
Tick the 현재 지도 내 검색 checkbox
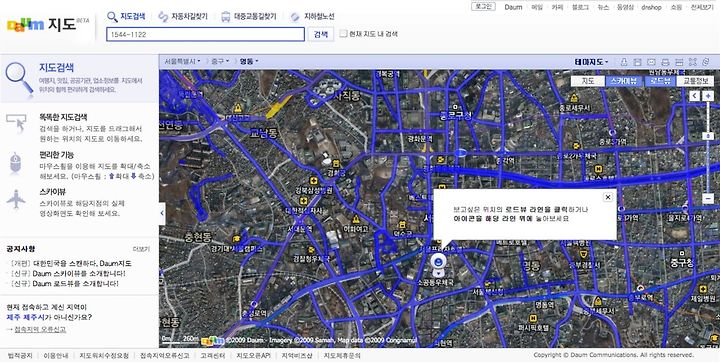343,34
